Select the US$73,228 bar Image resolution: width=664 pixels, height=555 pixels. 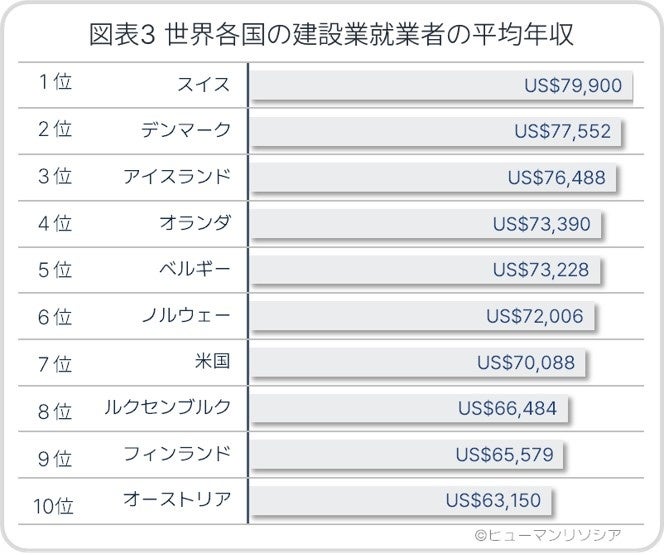(423, 270)
